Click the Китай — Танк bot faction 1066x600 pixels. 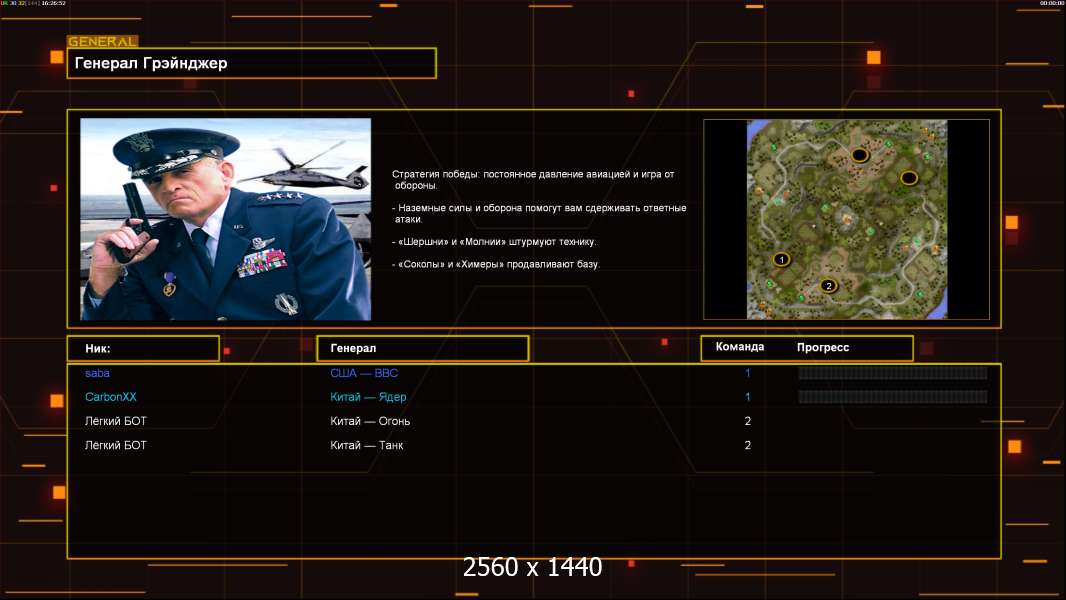point(367,445)
